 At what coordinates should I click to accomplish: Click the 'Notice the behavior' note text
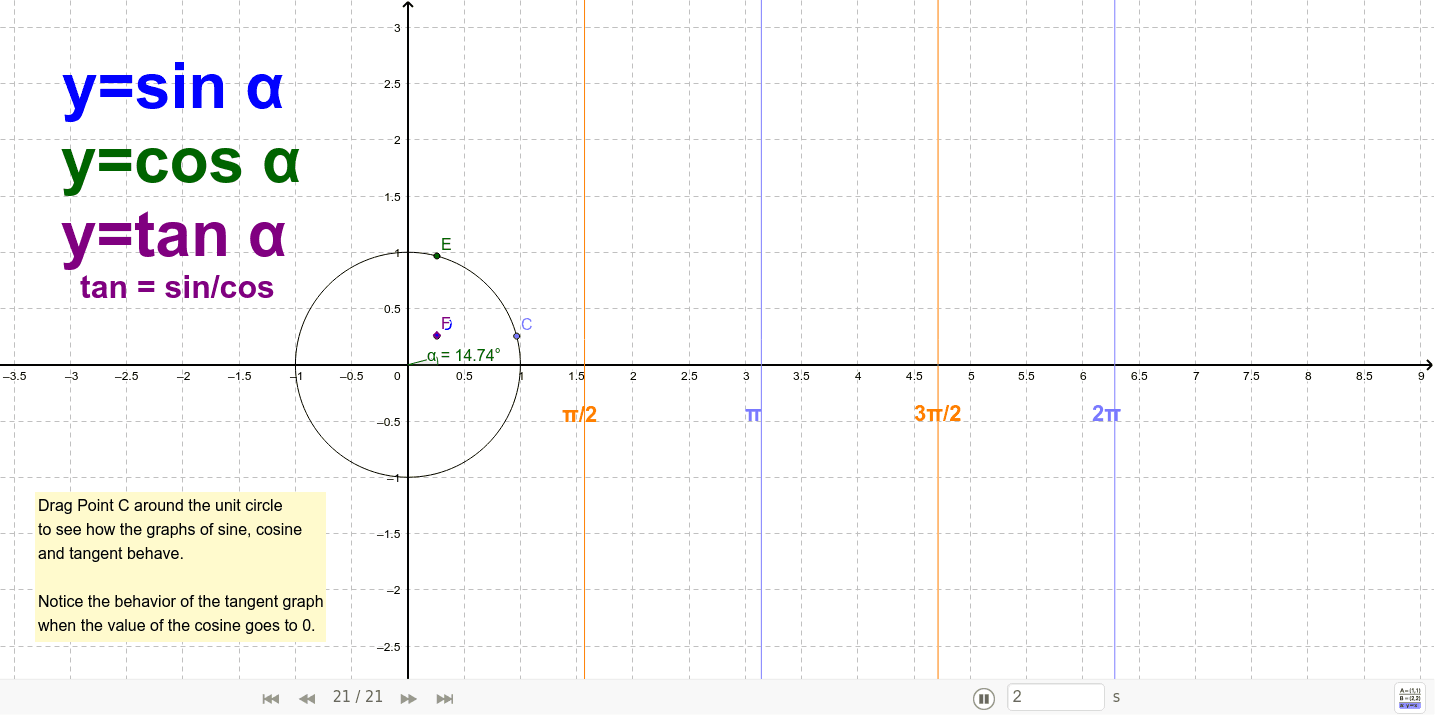pos(181,614)
